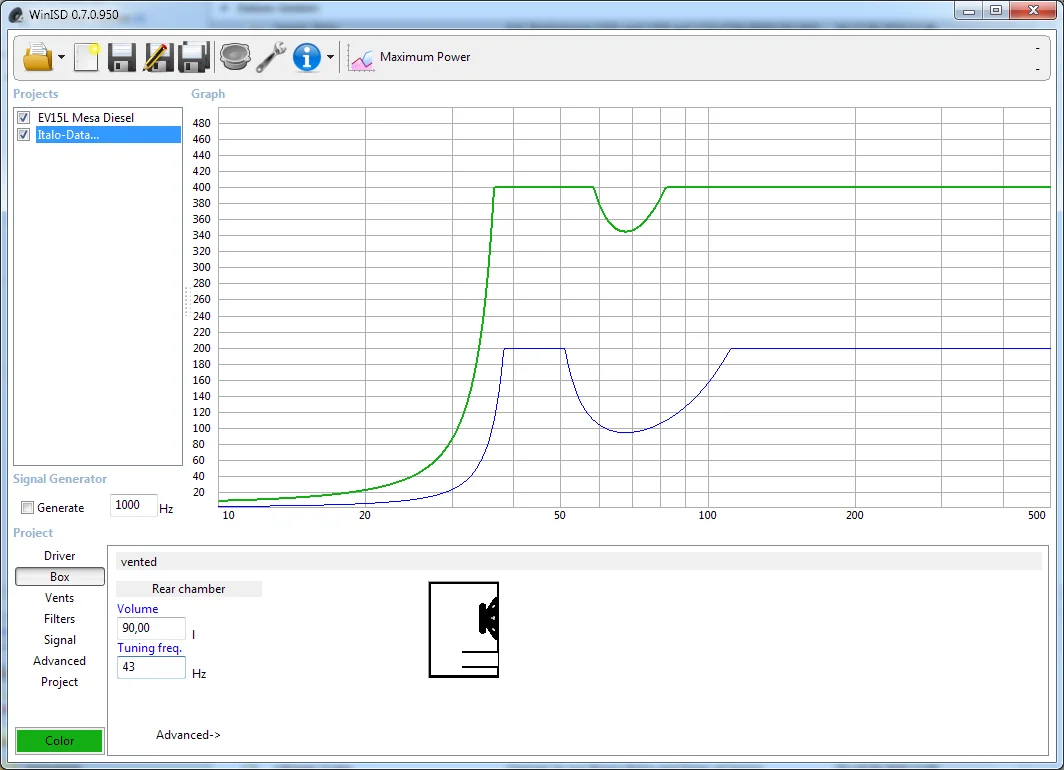Open settings with the wrench icon

271,57
